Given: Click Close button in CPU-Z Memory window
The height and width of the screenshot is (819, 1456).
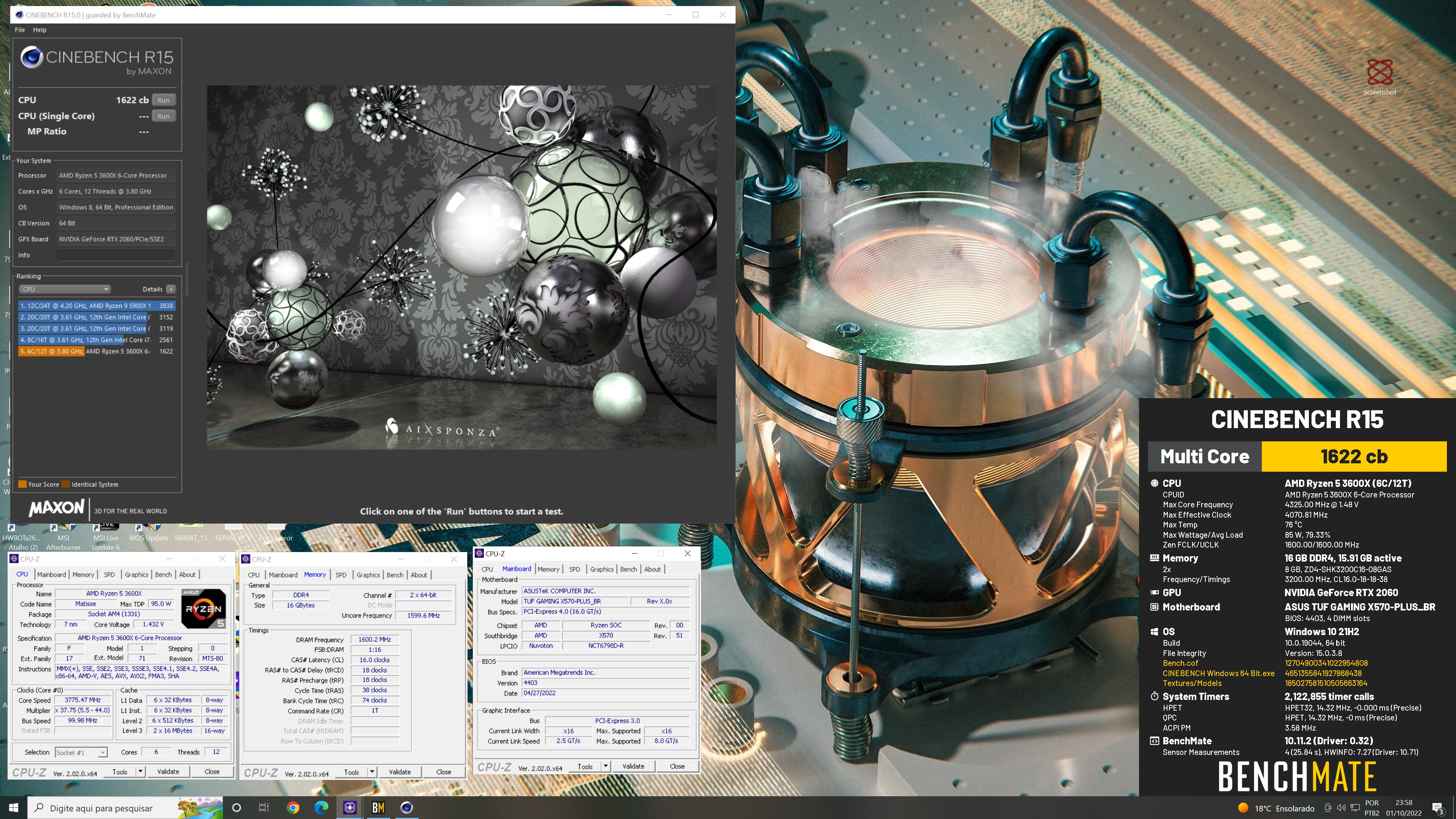Looking at the screenshot, I should 444,772.
